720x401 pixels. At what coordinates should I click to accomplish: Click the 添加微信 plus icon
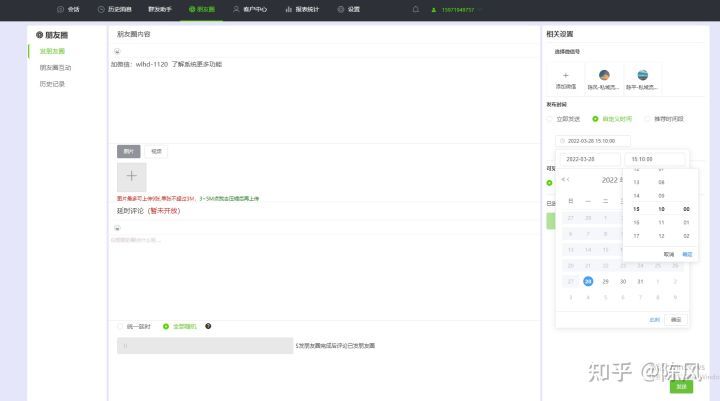566,75
